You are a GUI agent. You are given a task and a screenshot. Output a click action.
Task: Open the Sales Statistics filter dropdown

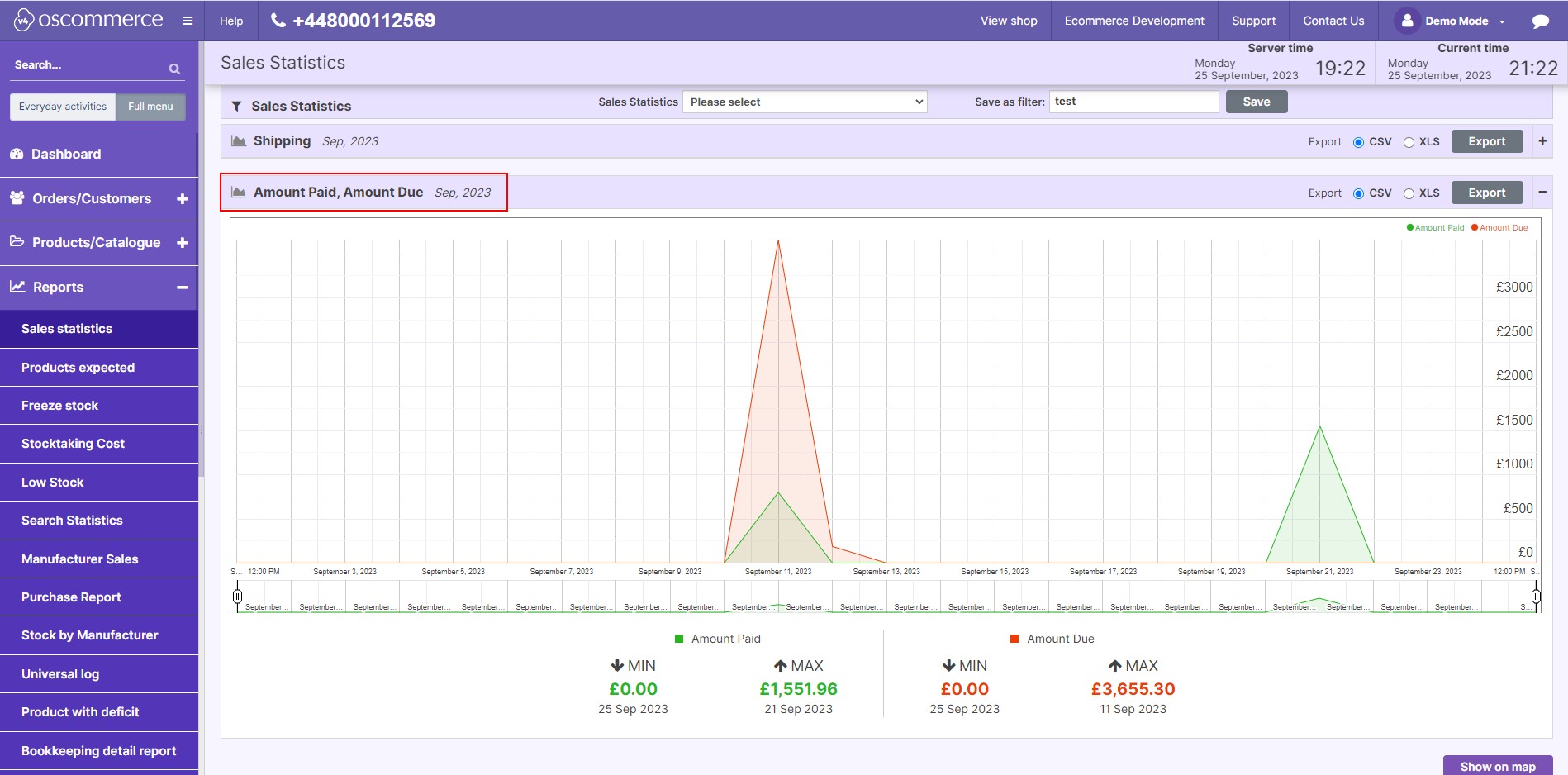point(805,102)
